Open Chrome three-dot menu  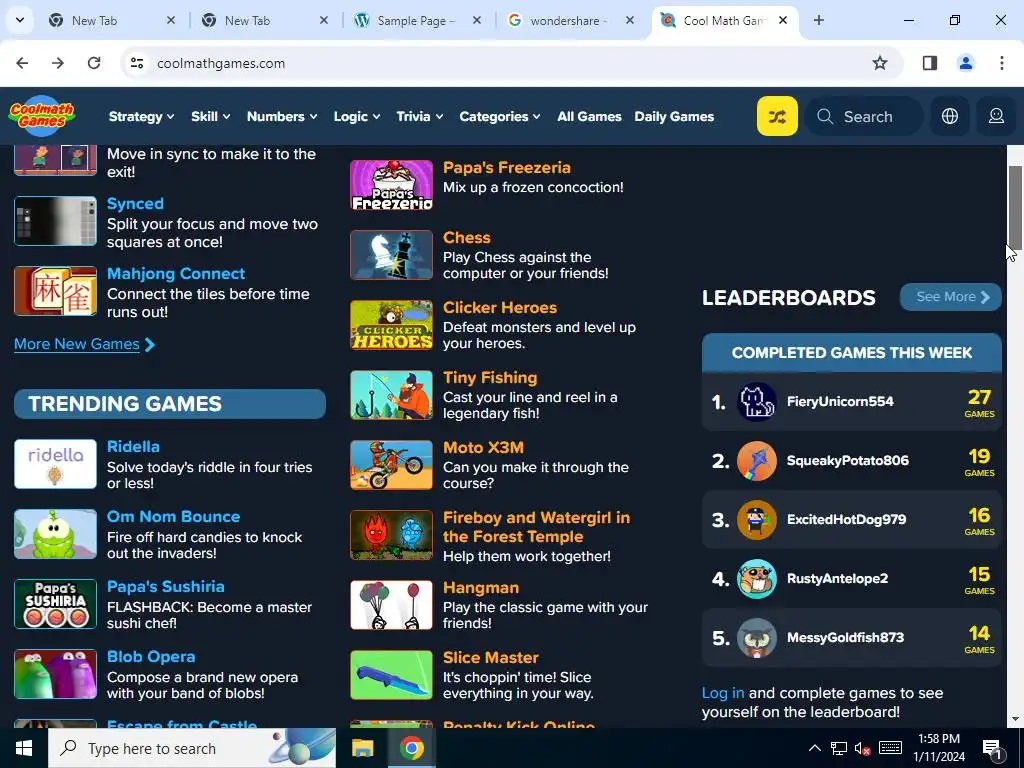tap(1001, 63)
